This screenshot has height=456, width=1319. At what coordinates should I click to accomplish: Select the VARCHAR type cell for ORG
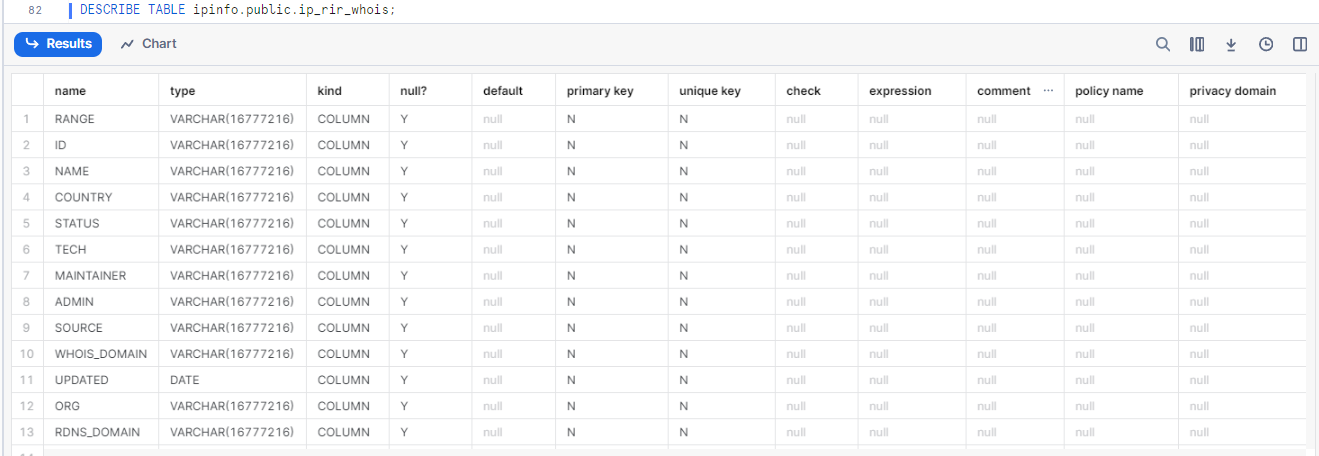(232, 406)
